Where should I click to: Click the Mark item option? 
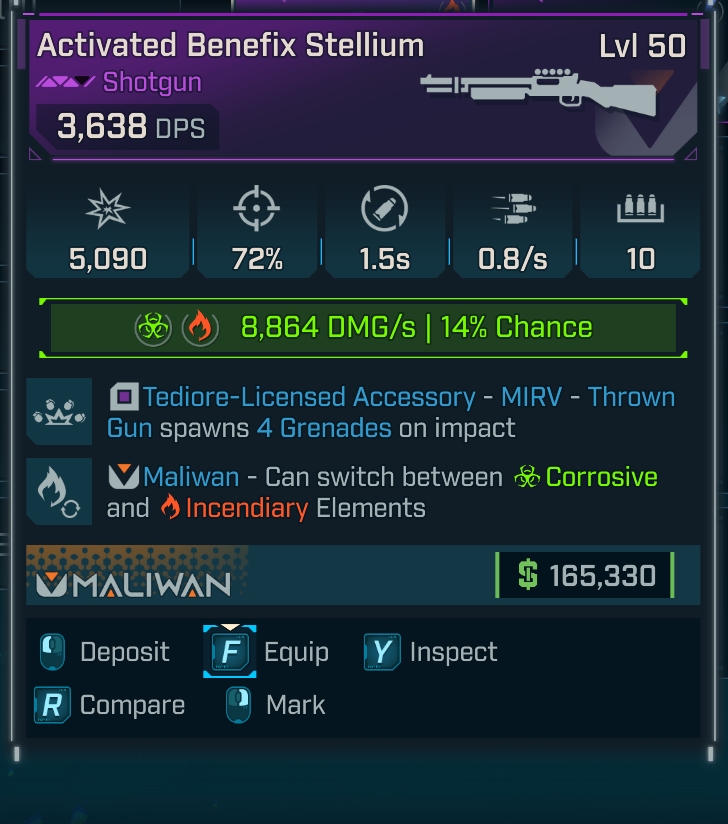pyautogui.click(x=275, y=705)
